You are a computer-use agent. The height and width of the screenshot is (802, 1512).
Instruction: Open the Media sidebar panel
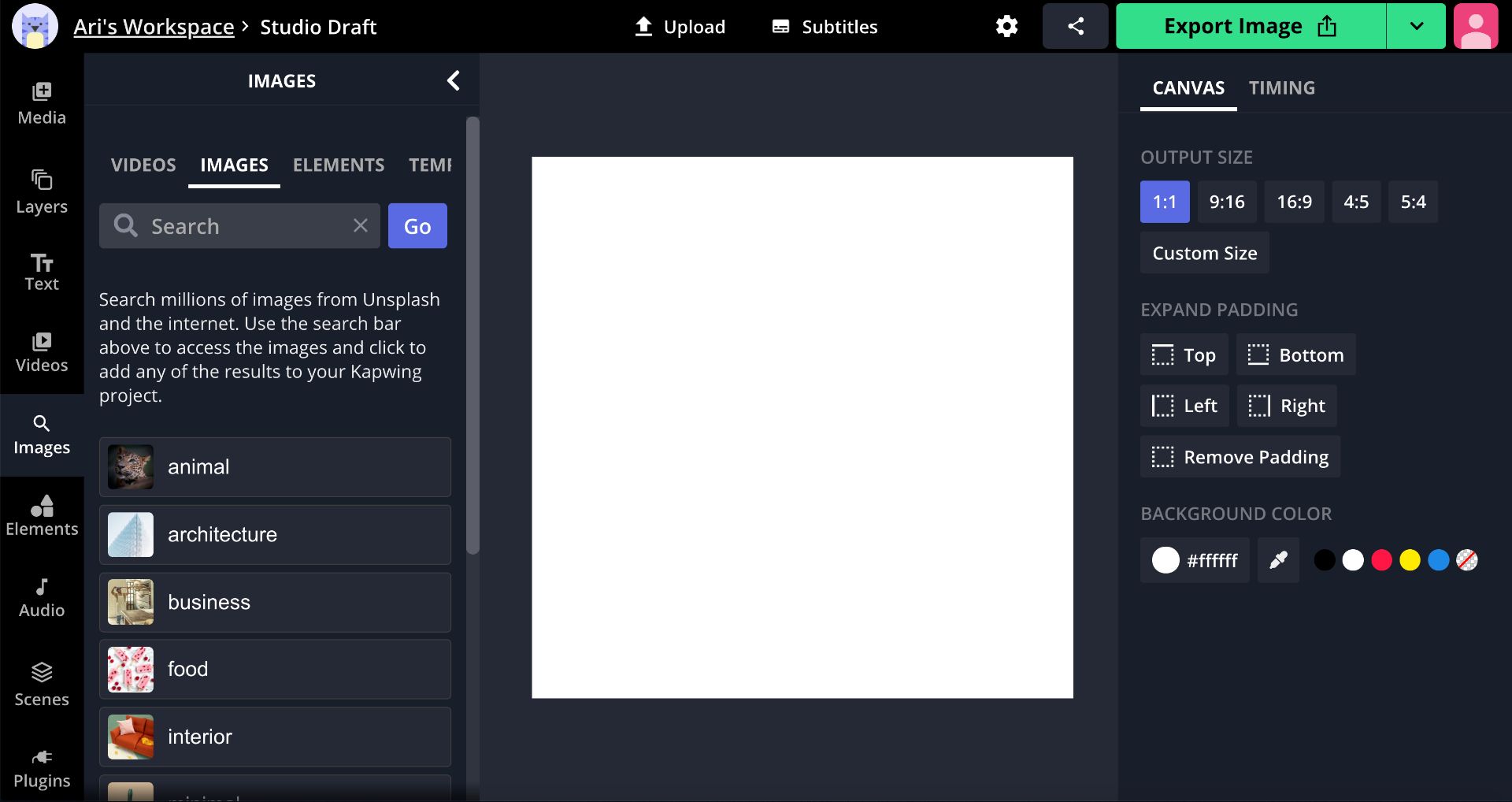click(42, 104)
